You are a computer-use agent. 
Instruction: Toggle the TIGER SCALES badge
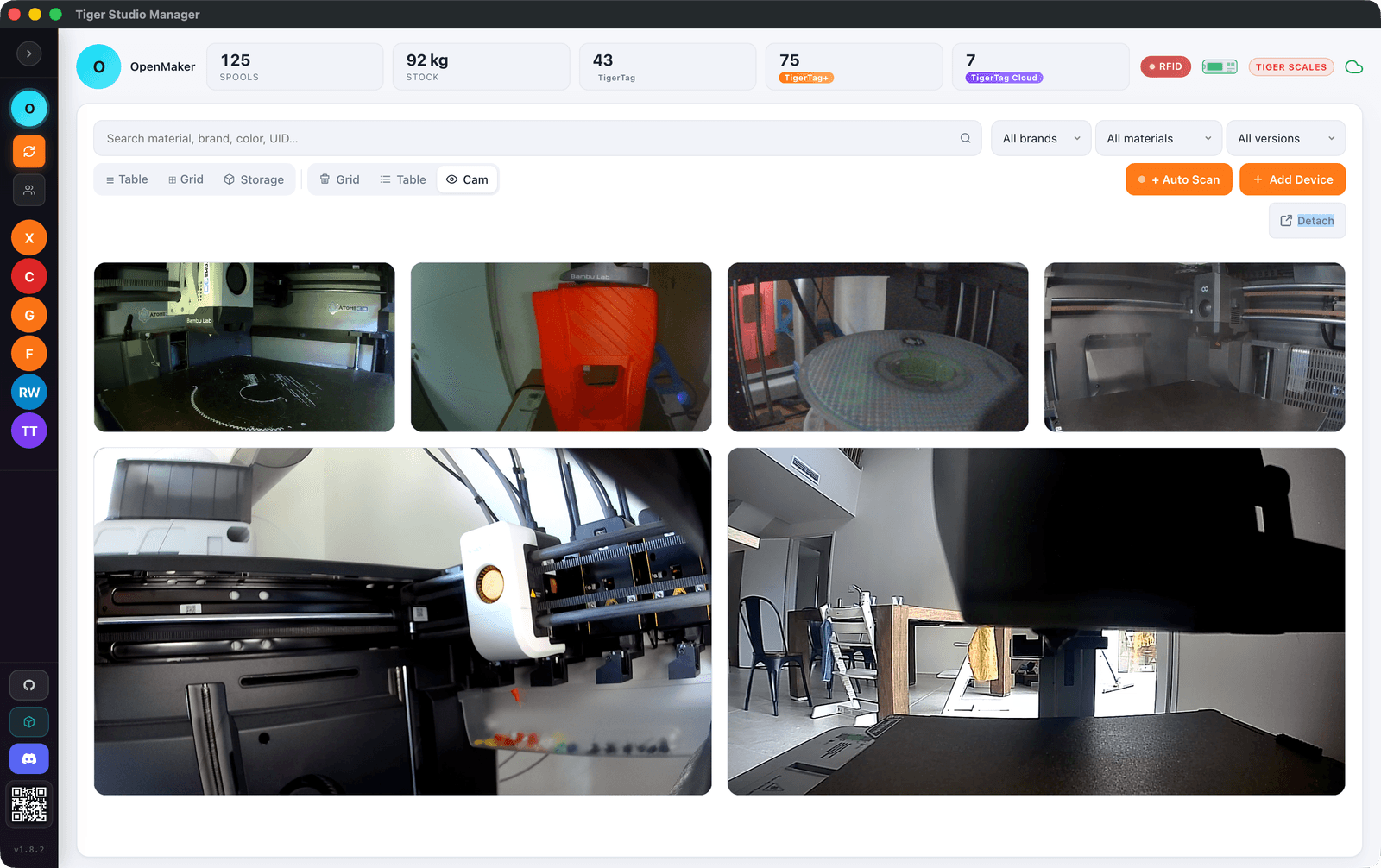coord(1291,66)
